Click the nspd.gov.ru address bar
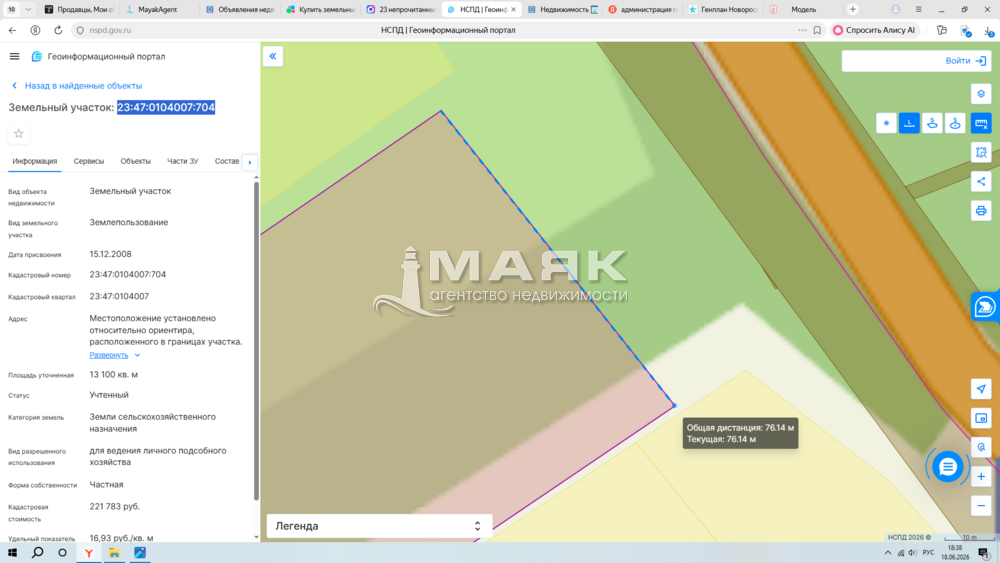Image resolution: width=1000 pixels, height=563 pixels. pos(110,30)
